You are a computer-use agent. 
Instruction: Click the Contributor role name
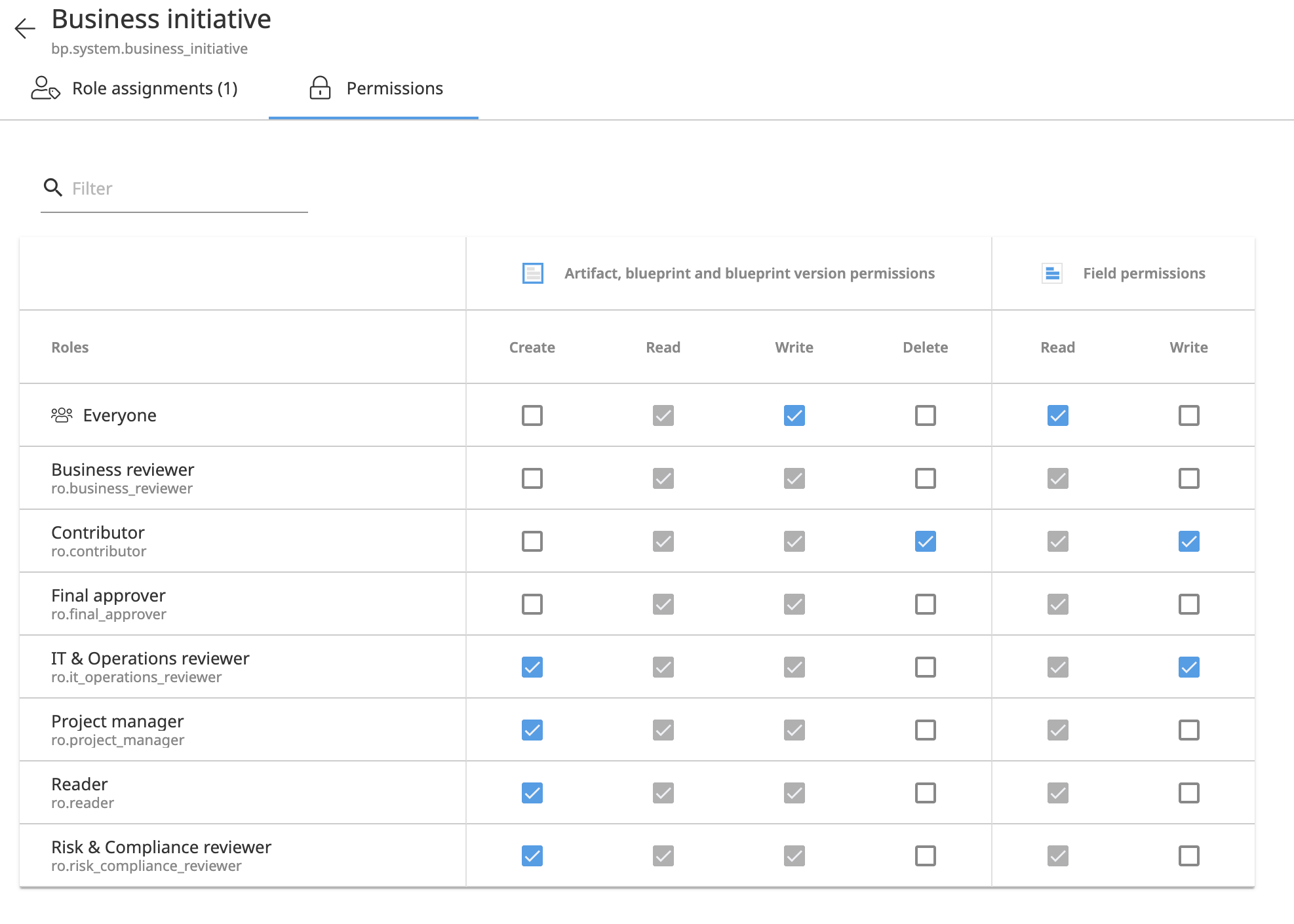pyautogui.click(x=98, y=533)
